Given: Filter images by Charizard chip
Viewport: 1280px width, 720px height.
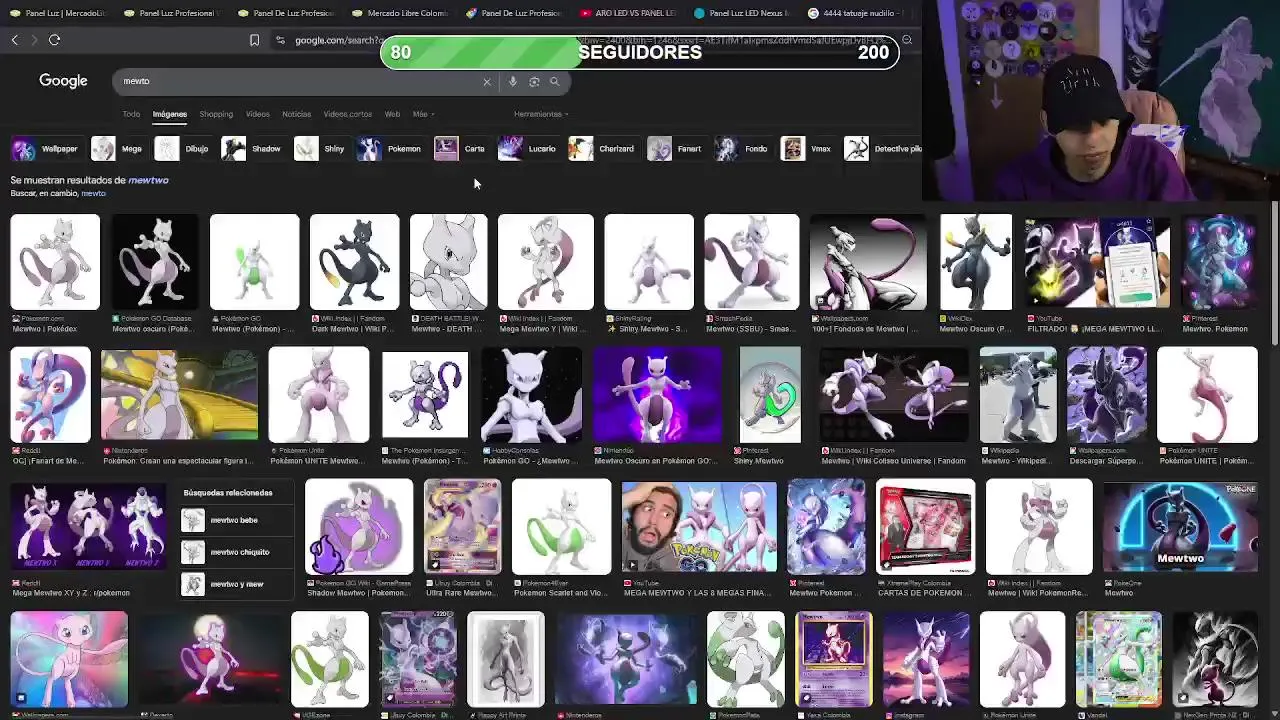Looking at the screenshot, I should [x=601, y=149].
